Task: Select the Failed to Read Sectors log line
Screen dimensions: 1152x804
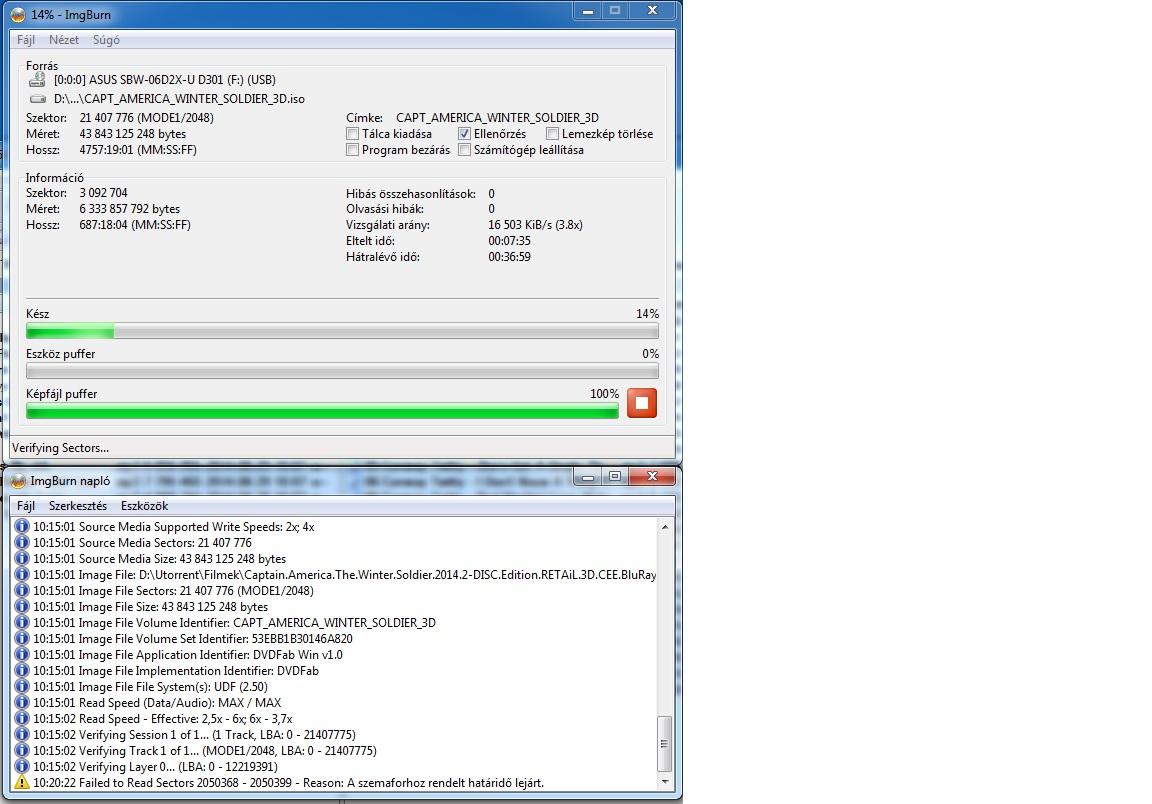Action: click(288, 783)
